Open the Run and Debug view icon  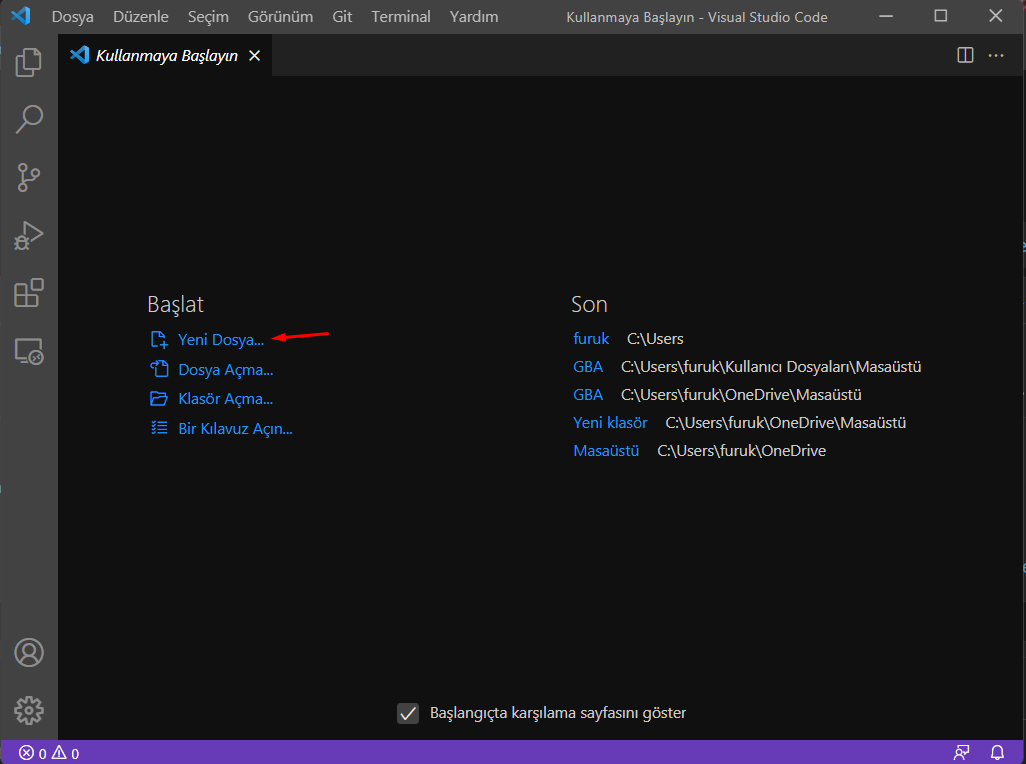click(x=29, y=235)
